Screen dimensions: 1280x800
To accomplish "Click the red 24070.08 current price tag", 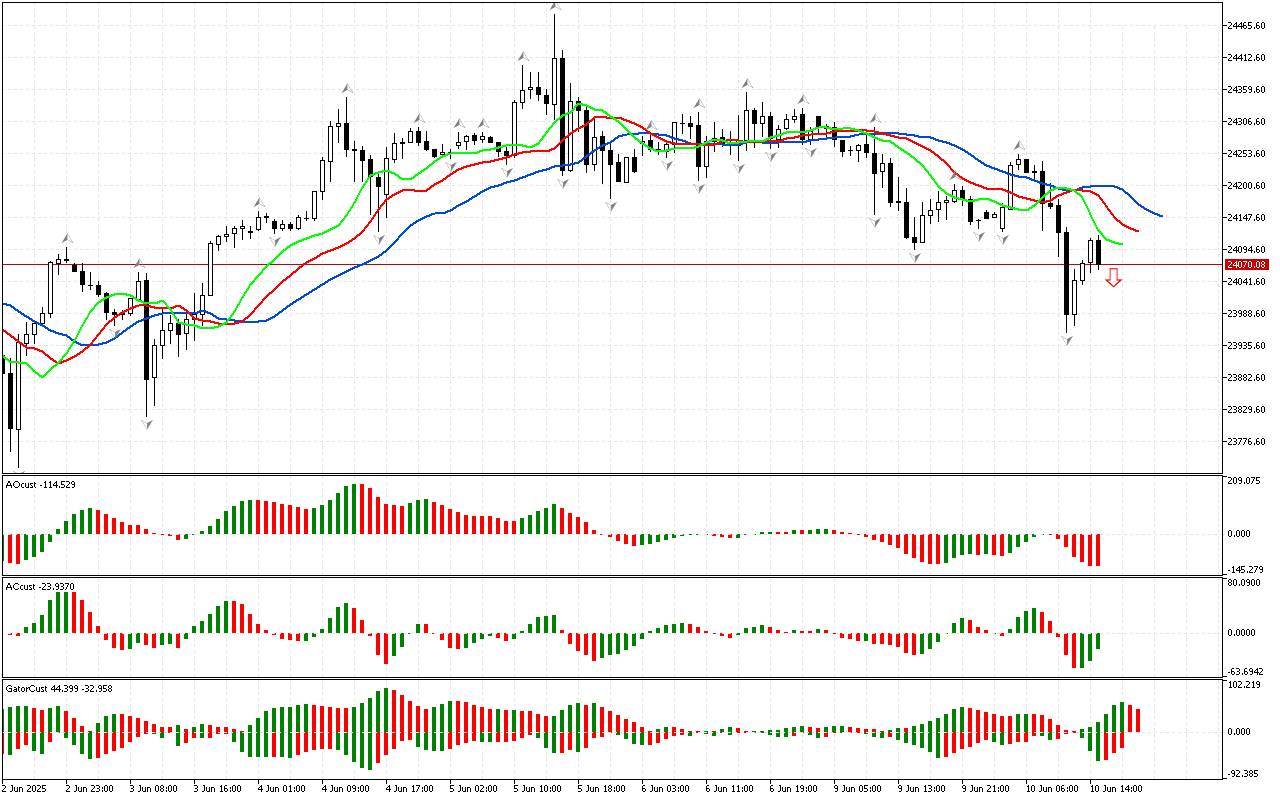I will point(1246,265).
